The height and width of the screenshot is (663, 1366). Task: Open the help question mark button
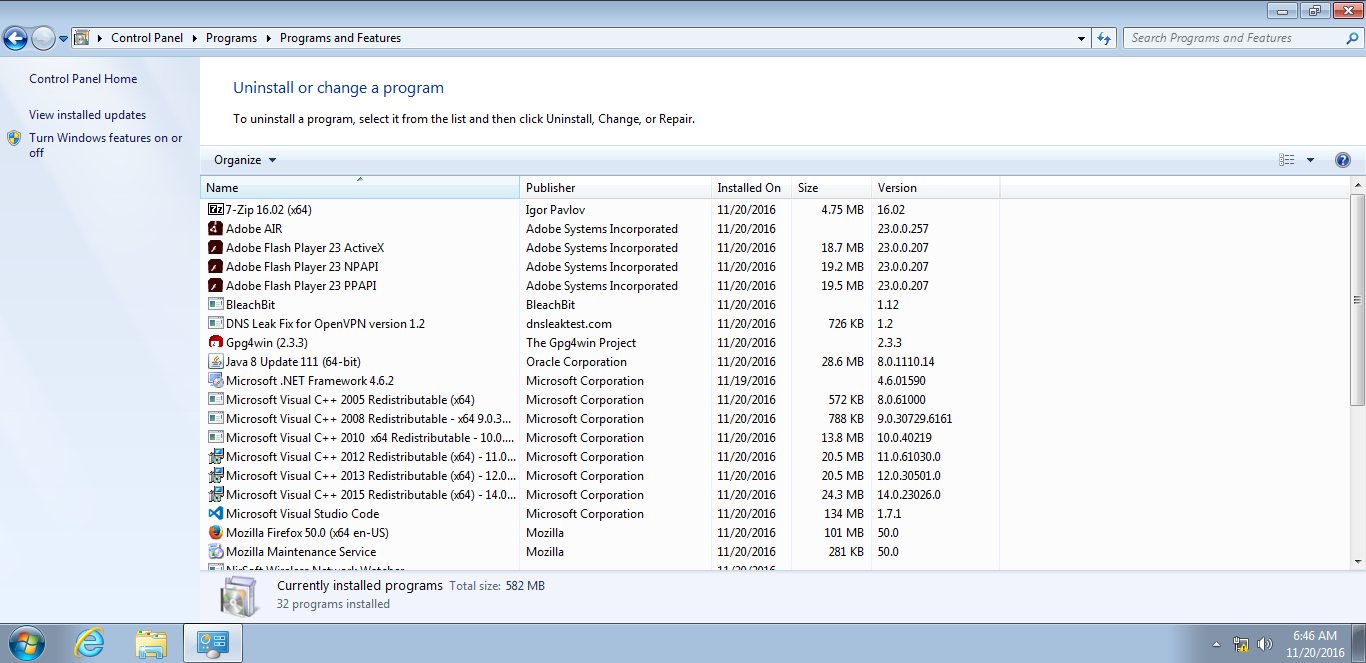click(1342, 160)
